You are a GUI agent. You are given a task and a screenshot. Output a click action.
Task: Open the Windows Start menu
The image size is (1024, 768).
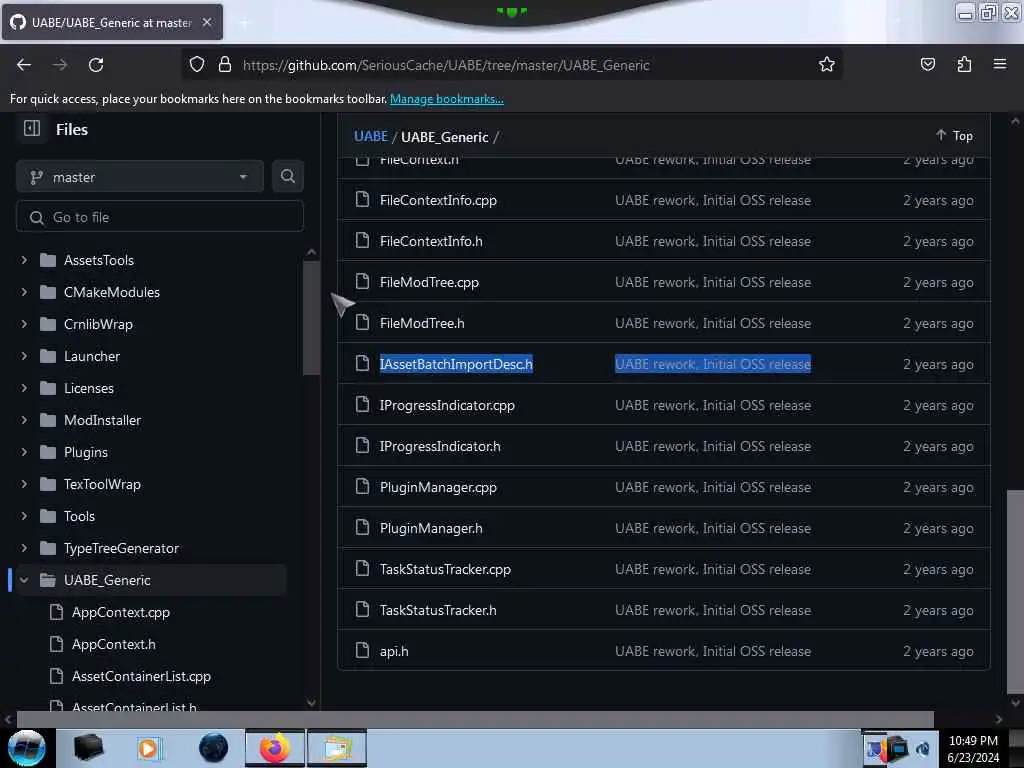coord(26,748)
